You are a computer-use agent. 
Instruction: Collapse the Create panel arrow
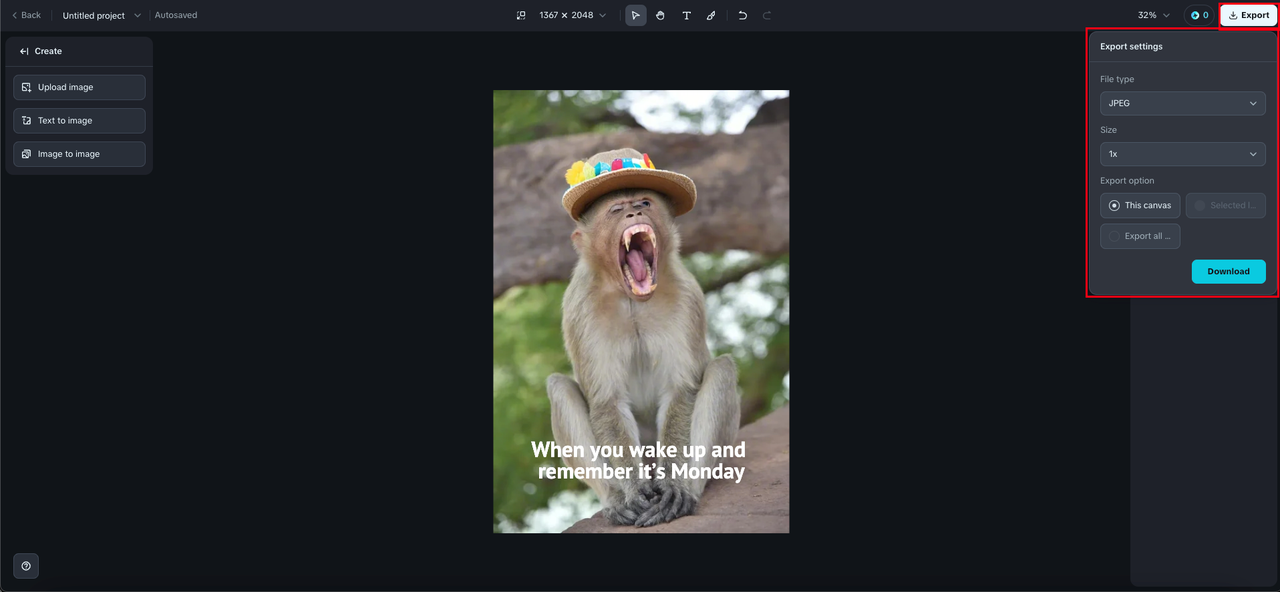[x=24, y=51]
